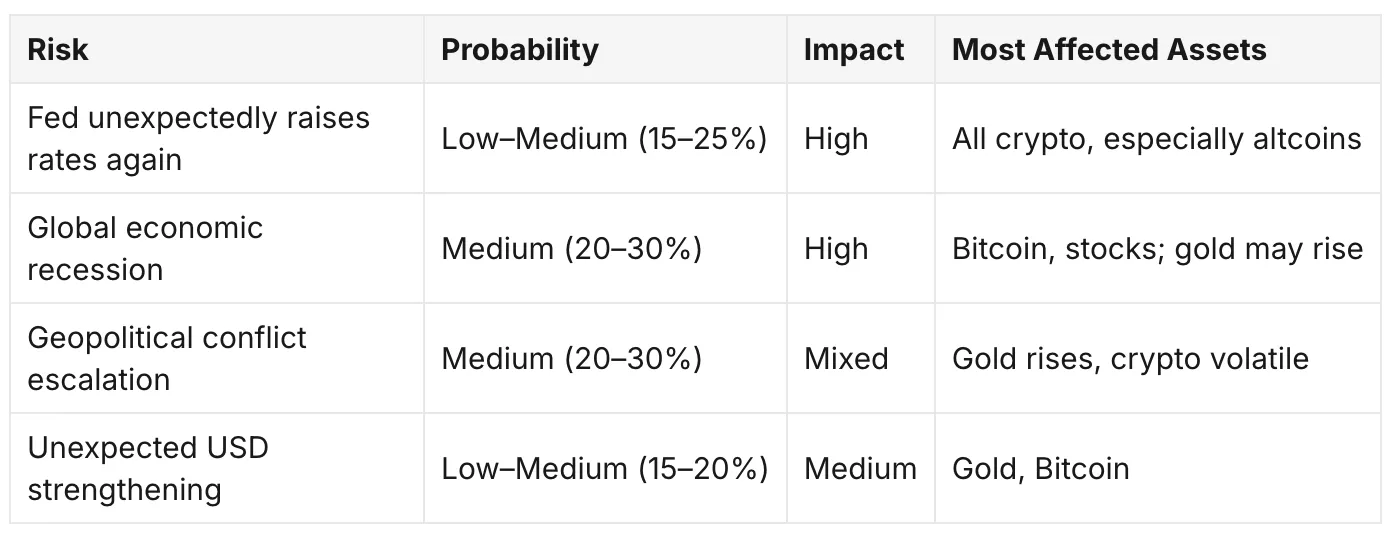Click recession row 'Medium (20–30%)' cell
The image size is (1390, 536).
pos(605,248)
